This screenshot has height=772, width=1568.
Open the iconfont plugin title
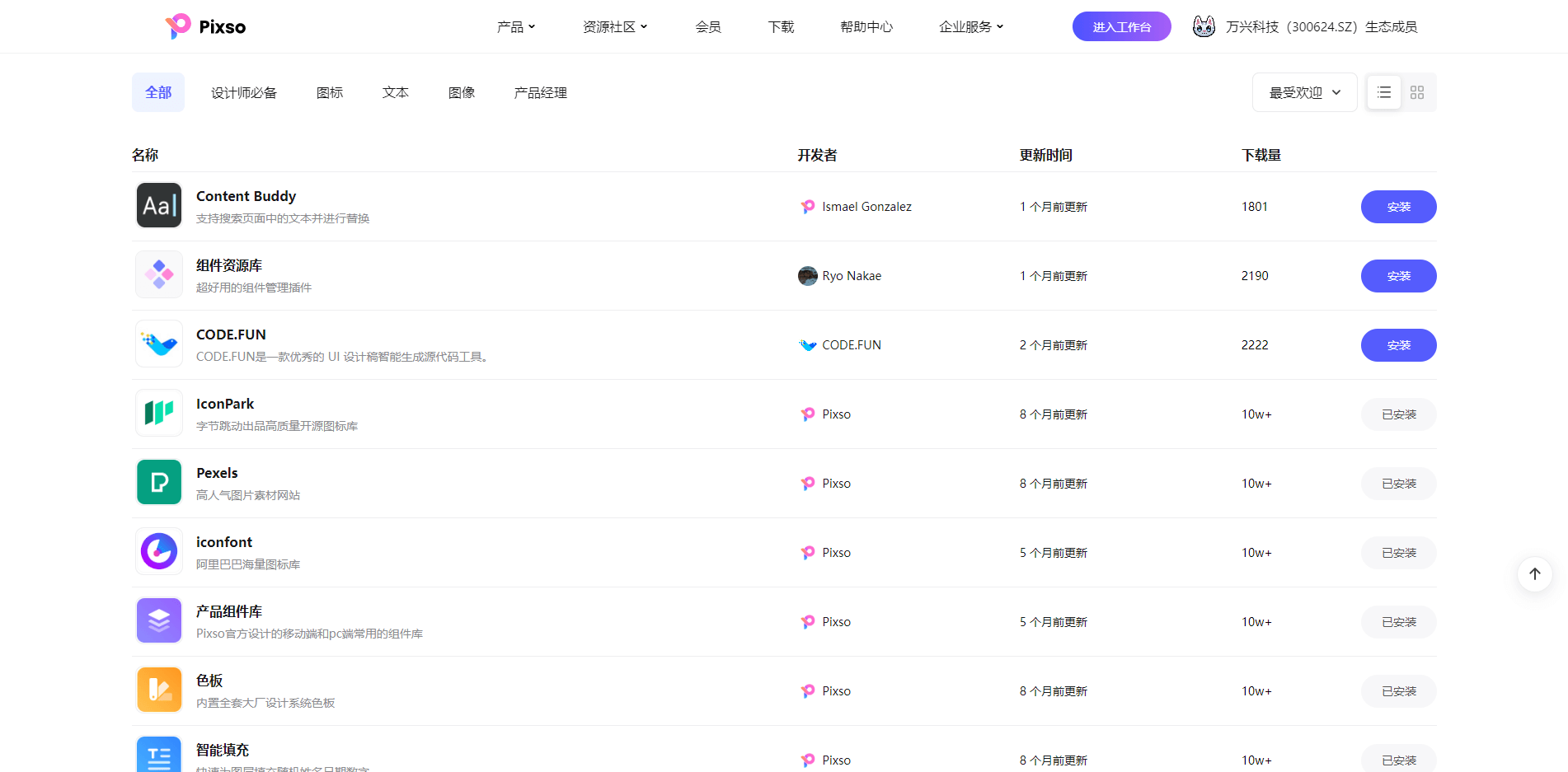[224, 542]
